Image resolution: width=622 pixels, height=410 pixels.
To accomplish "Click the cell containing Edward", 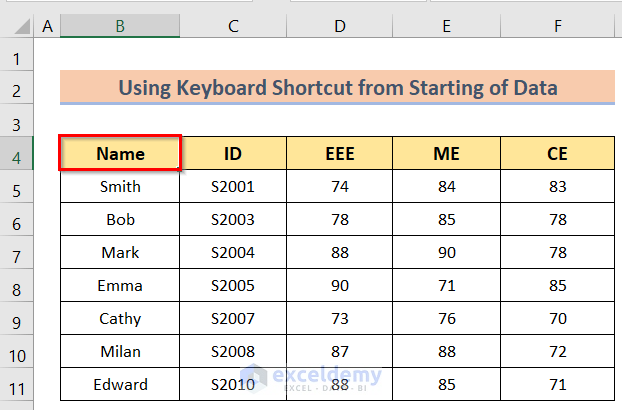I will click(x=120, y=385).
